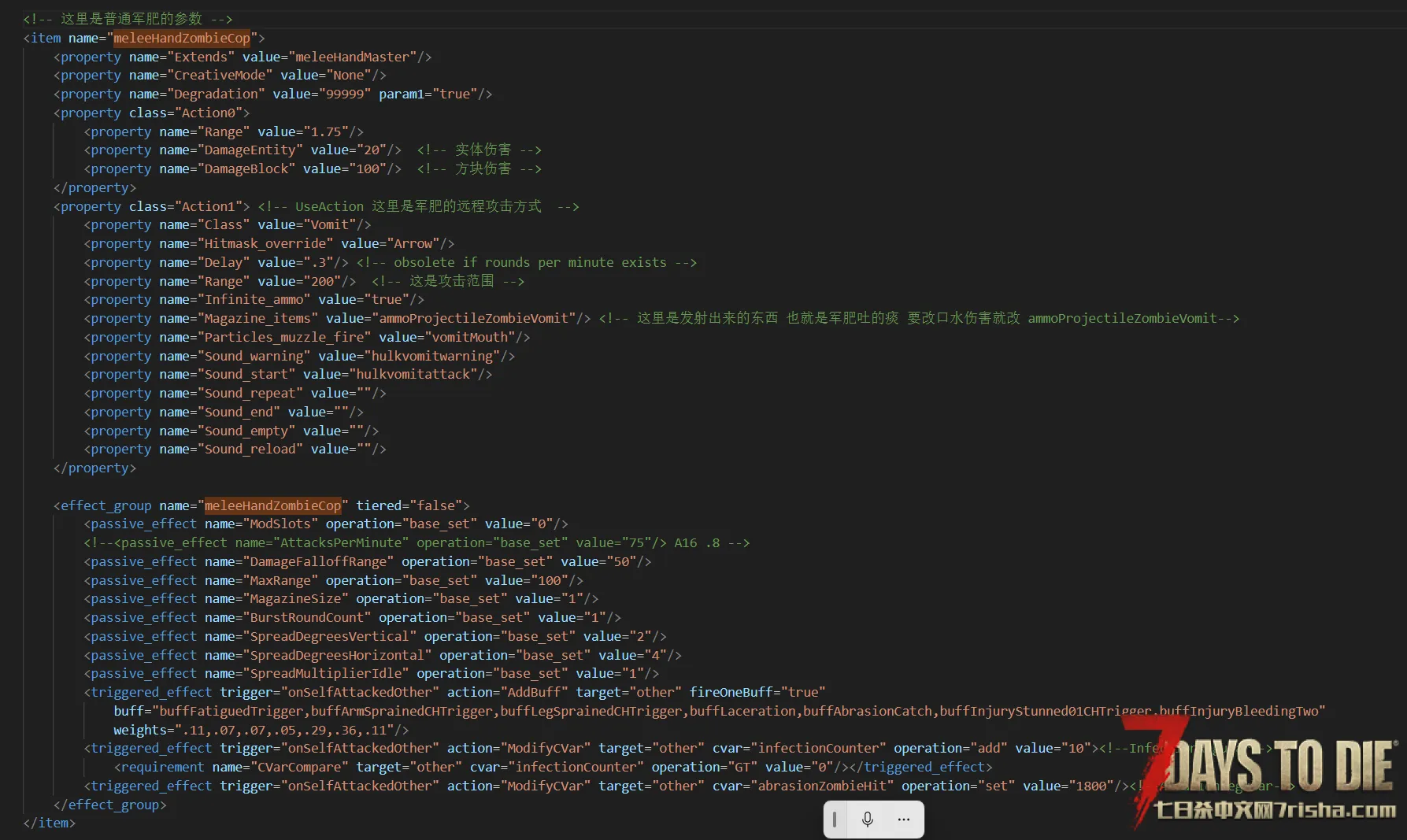
Task: Click the Range value "1.75"
Action: pyautogui.click(x=326, y=131)
